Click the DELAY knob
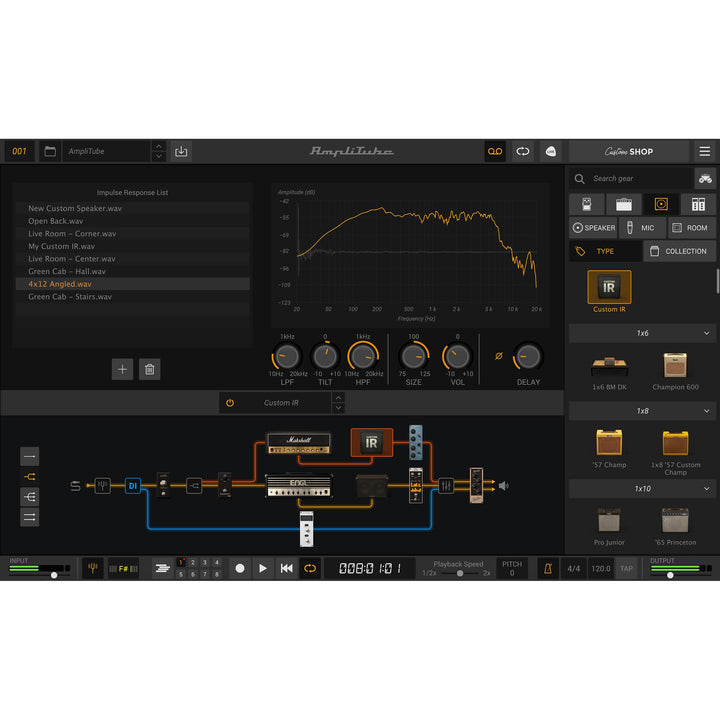This screenshot has height=720, width=720. click(x=528, y=356)
